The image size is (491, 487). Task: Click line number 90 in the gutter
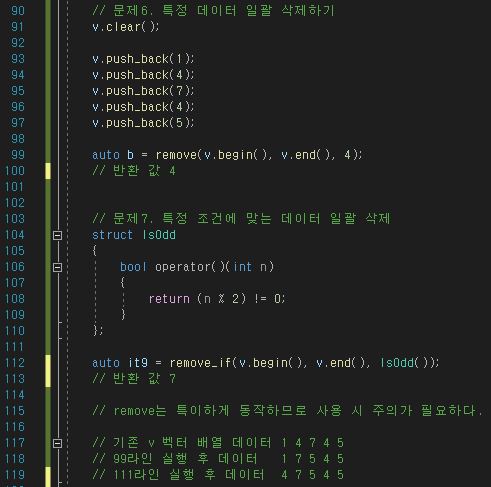coord(18,11)
